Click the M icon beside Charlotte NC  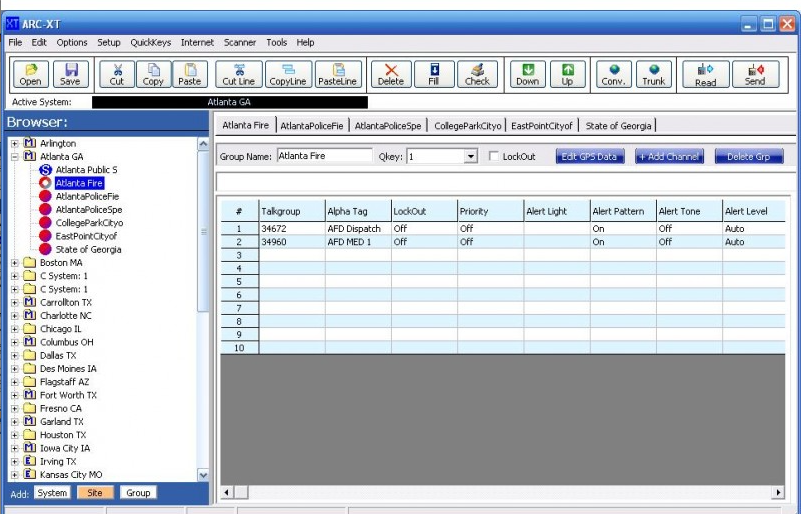[30, 315]
